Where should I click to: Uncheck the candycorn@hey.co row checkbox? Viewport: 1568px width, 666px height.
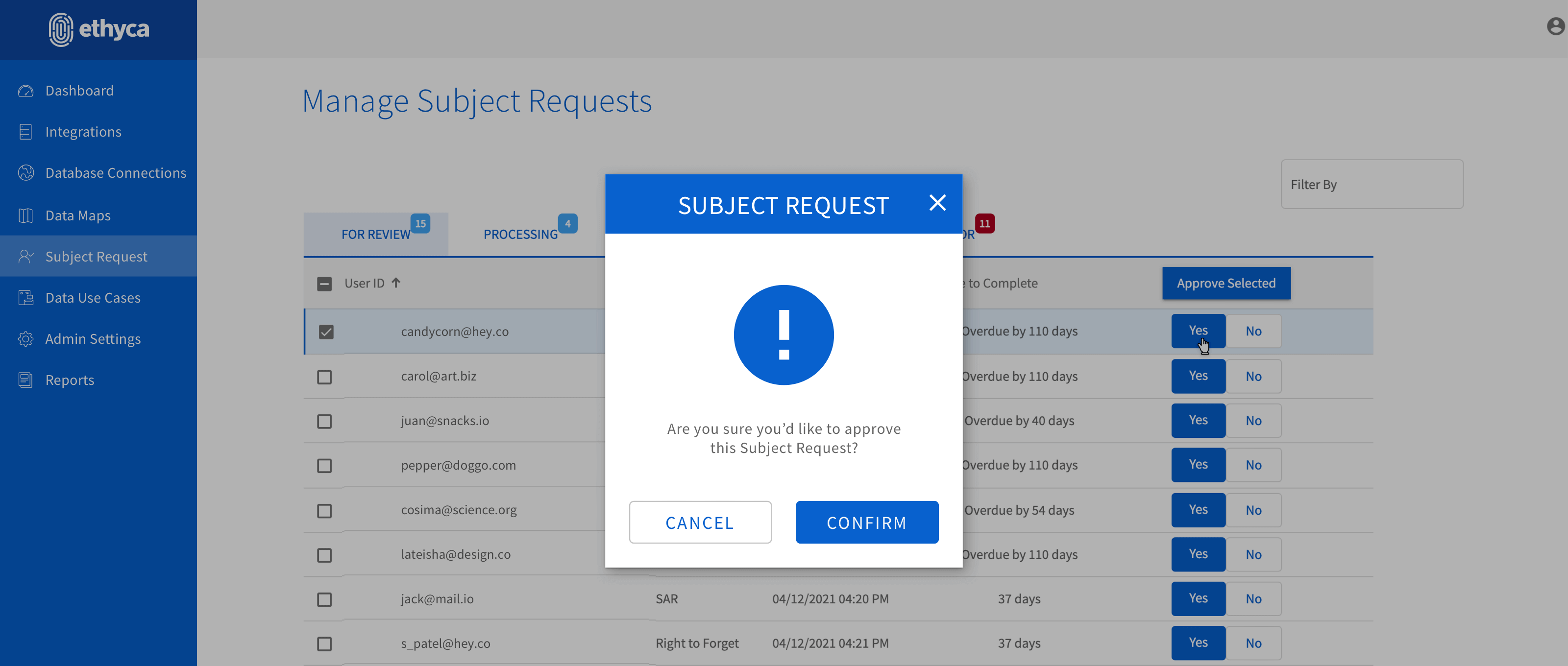pyautogui.click(x=326, y=332)
